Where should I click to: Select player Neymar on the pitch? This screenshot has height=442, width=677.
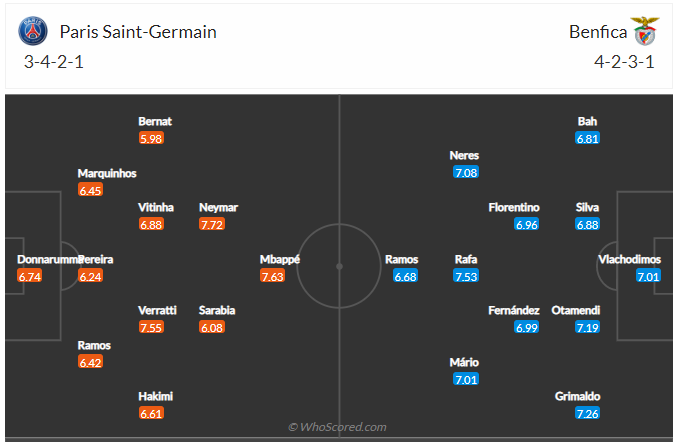coord(218,207)
